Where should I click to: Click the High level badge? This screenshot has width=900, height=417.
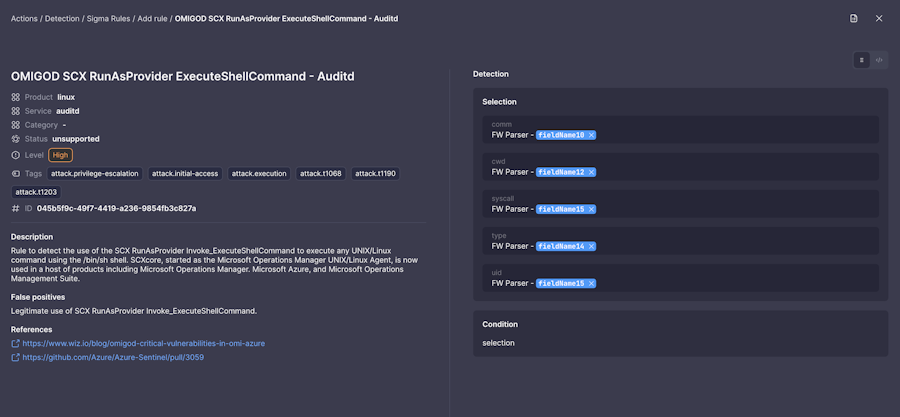pos(60,155)
